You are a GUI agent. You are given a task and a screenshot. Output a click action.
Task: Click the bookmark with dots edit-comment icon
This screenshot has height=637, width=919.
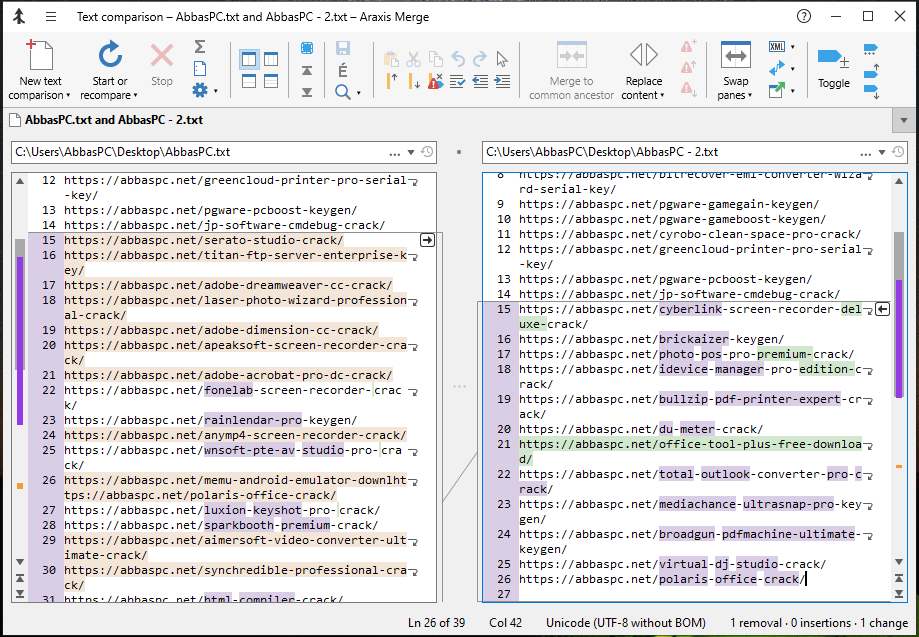coord(871,49)
